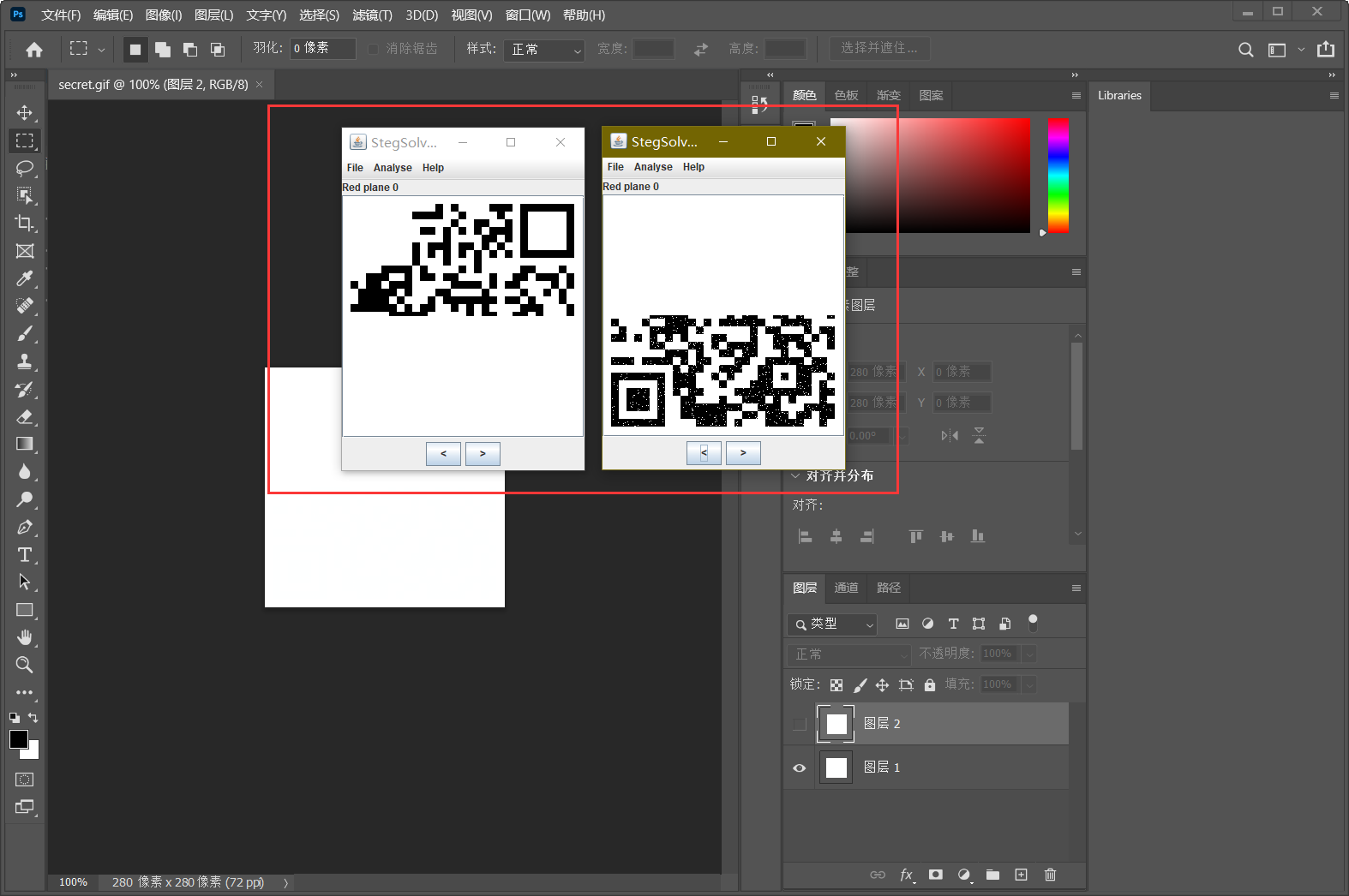This screenshot has height=896, width=1349.
Task: Open the 样式 style dropdown
Action: 544,50
